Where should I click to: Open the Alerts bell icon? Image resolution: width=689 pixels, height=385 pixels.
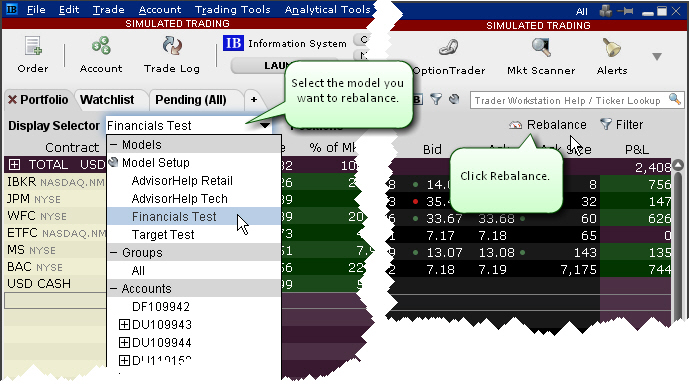[612, 47]
